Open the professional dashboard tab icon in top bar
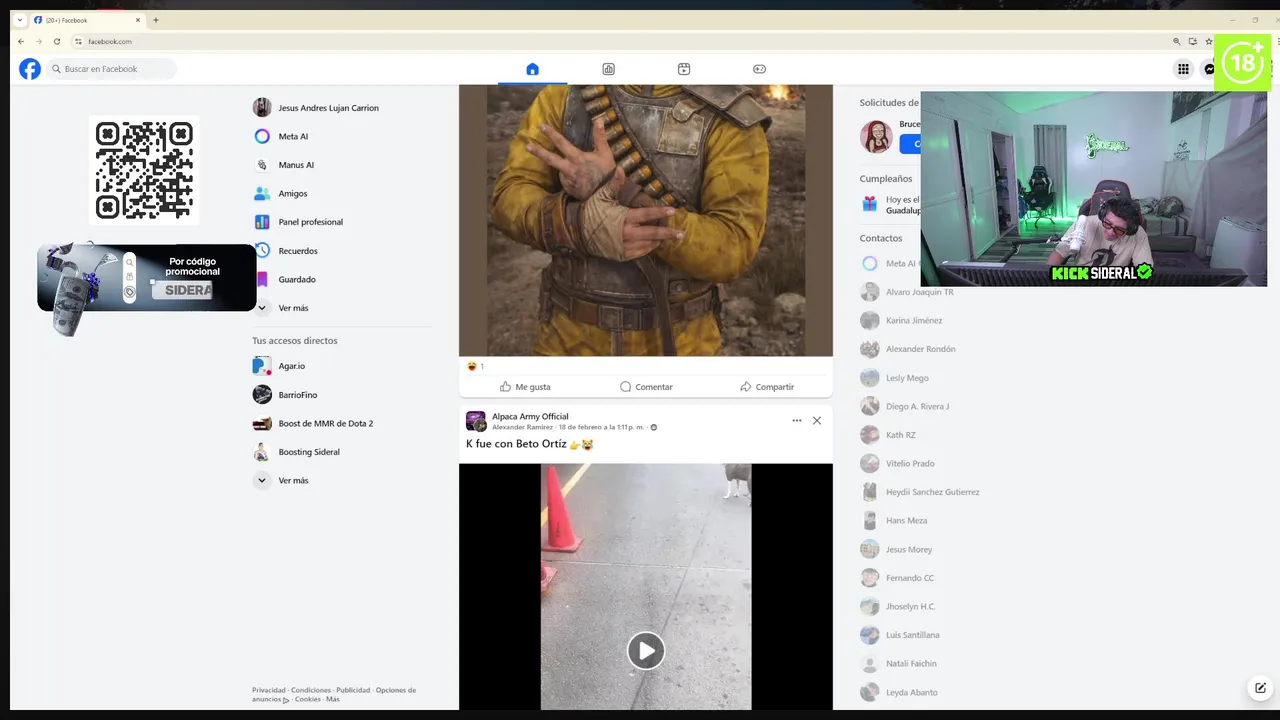This screenshot has width=1280, height=720. (608, 69)
